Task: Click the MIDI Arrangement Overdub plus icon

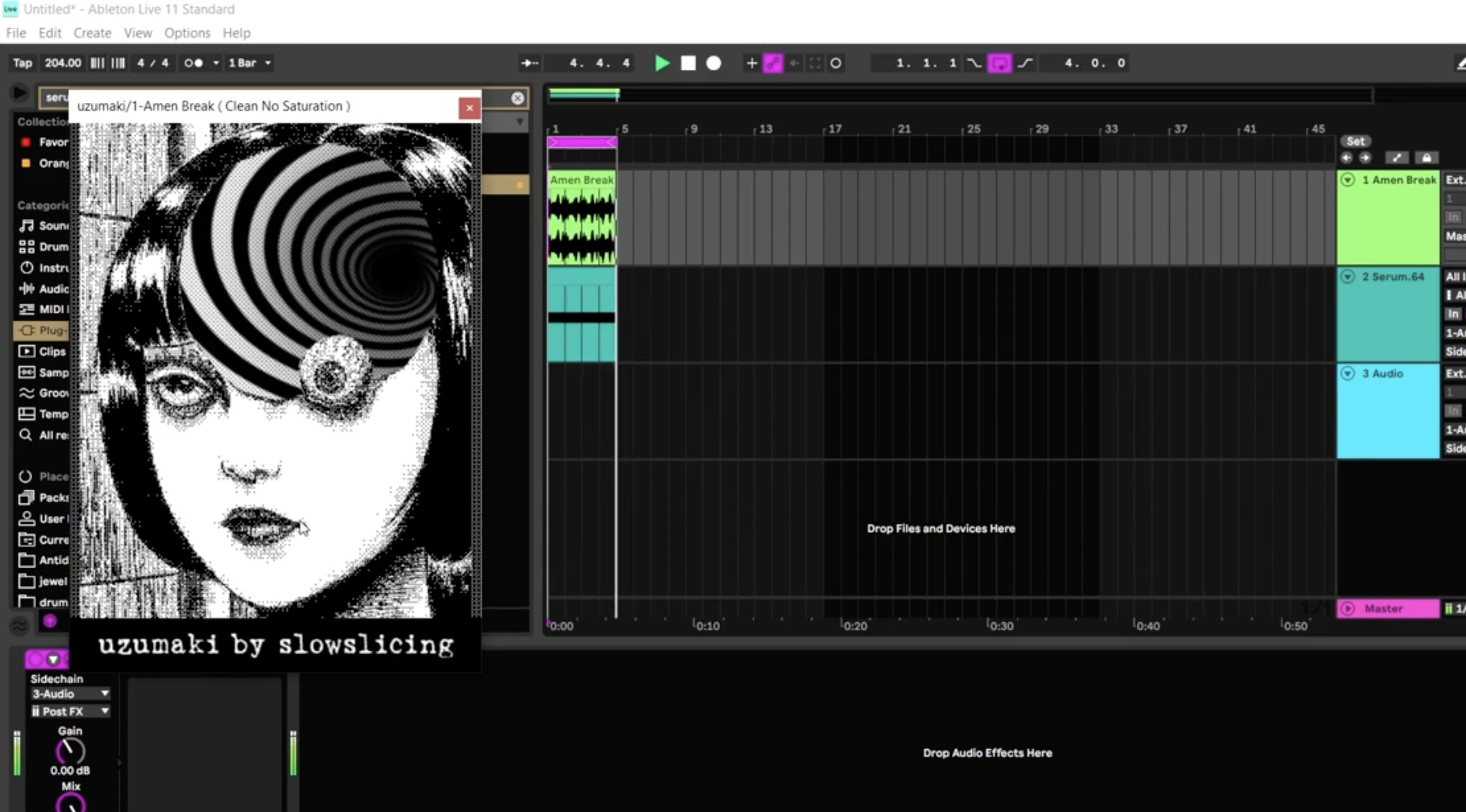Action: [751, 63]
